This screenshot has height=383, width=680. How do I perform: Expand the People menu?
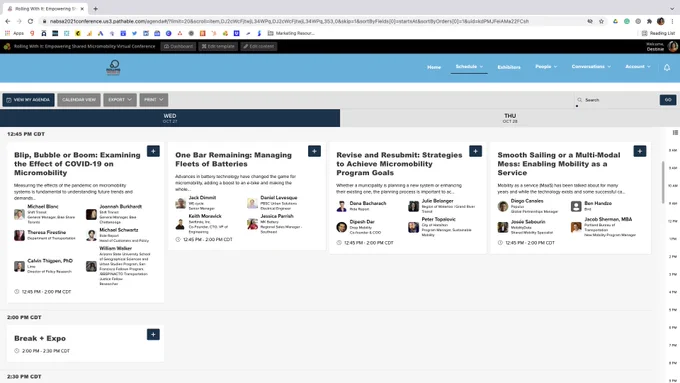pyautogui.click(x=546, y=67)
